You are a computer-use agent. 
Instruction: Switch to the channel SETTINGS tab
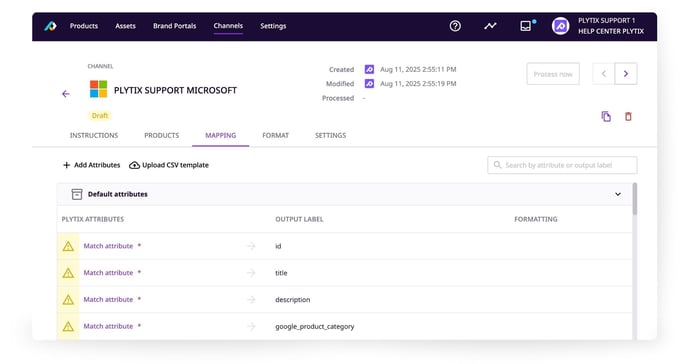[330, 135]
